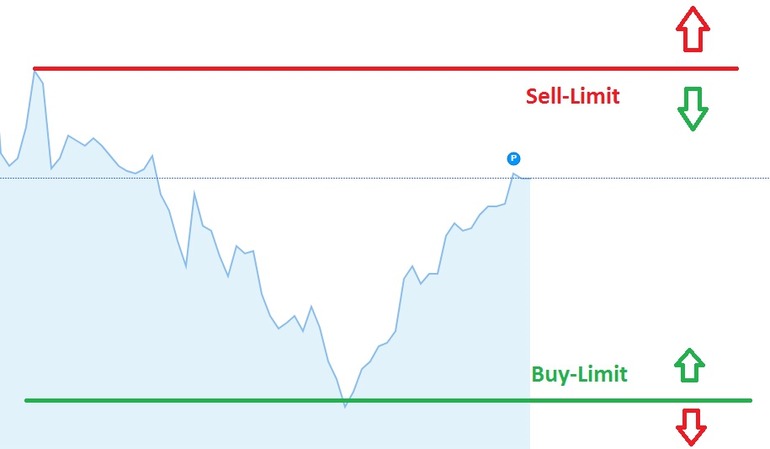Viewport: 770px width, 449px height.
Task: Click the right end of the red Sell-Limit line
Action: point(736,68)
